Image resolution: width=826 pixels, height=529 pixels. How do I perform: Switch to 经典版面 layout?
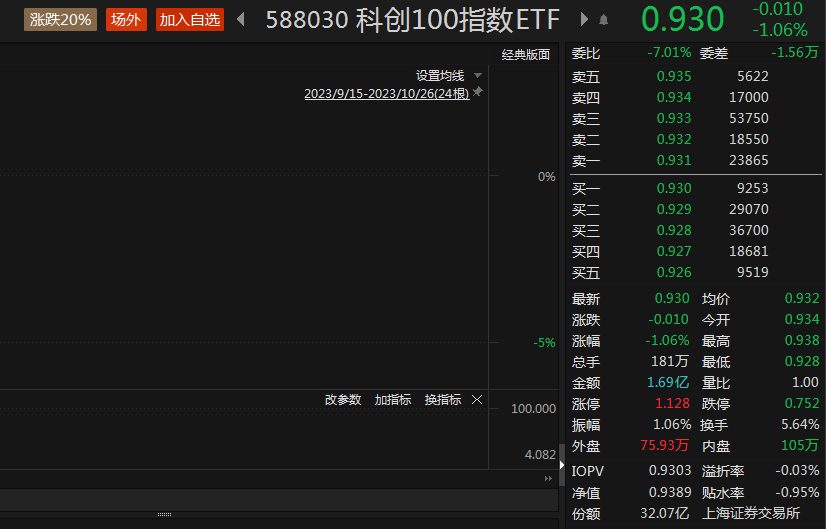[x=525, y=54]
